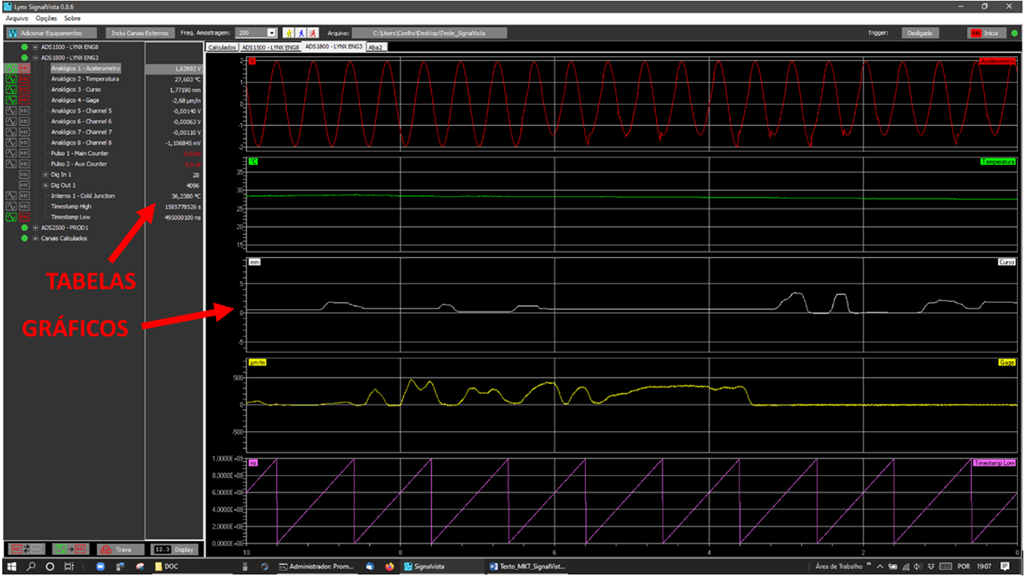Viewport: 1024px width, 576px height.
Task: Open Windows taskbar search
Action: (x=31, y=567)
